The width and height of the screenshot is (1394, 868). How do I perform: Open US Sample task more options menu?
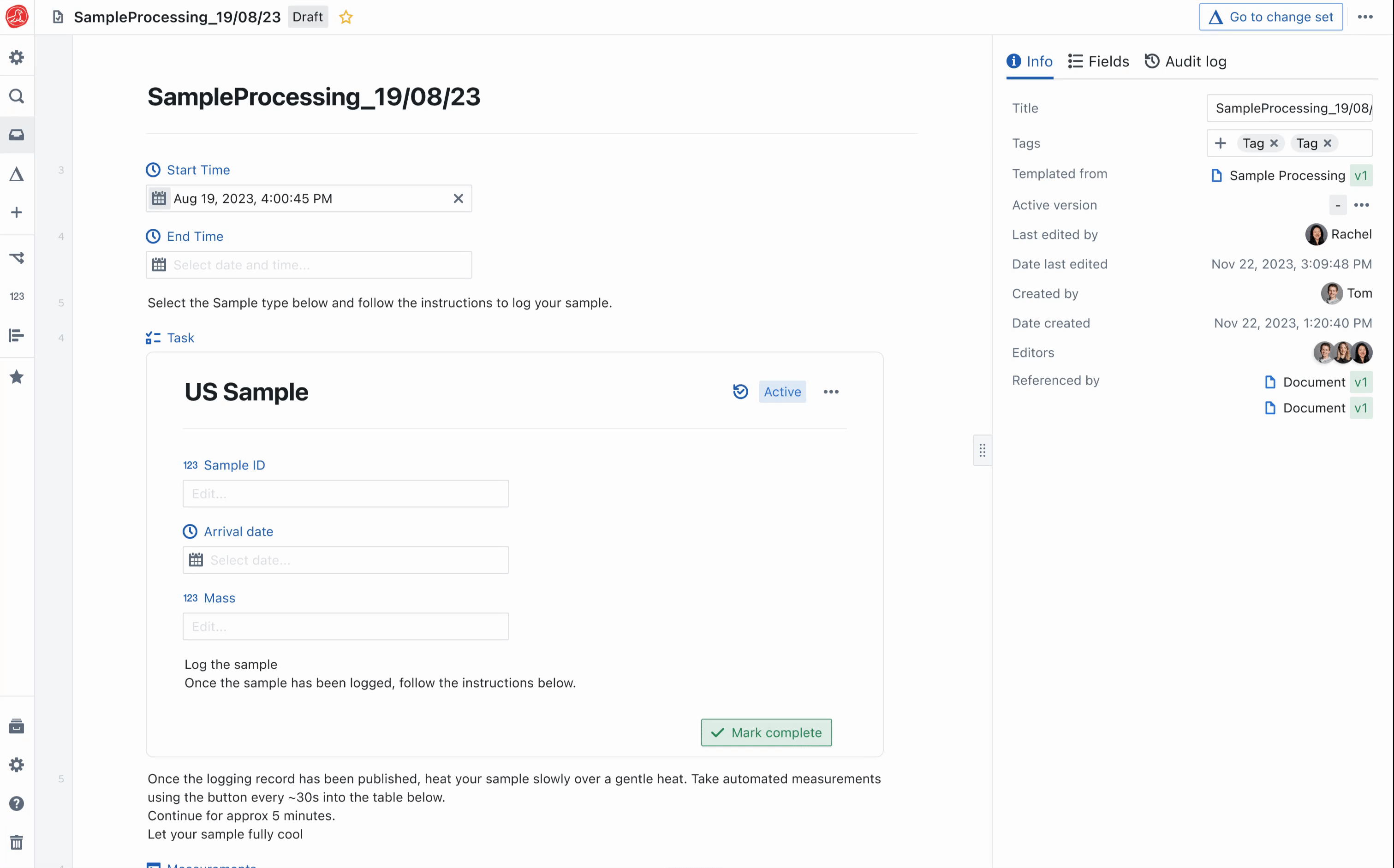[x=831, y=392]
